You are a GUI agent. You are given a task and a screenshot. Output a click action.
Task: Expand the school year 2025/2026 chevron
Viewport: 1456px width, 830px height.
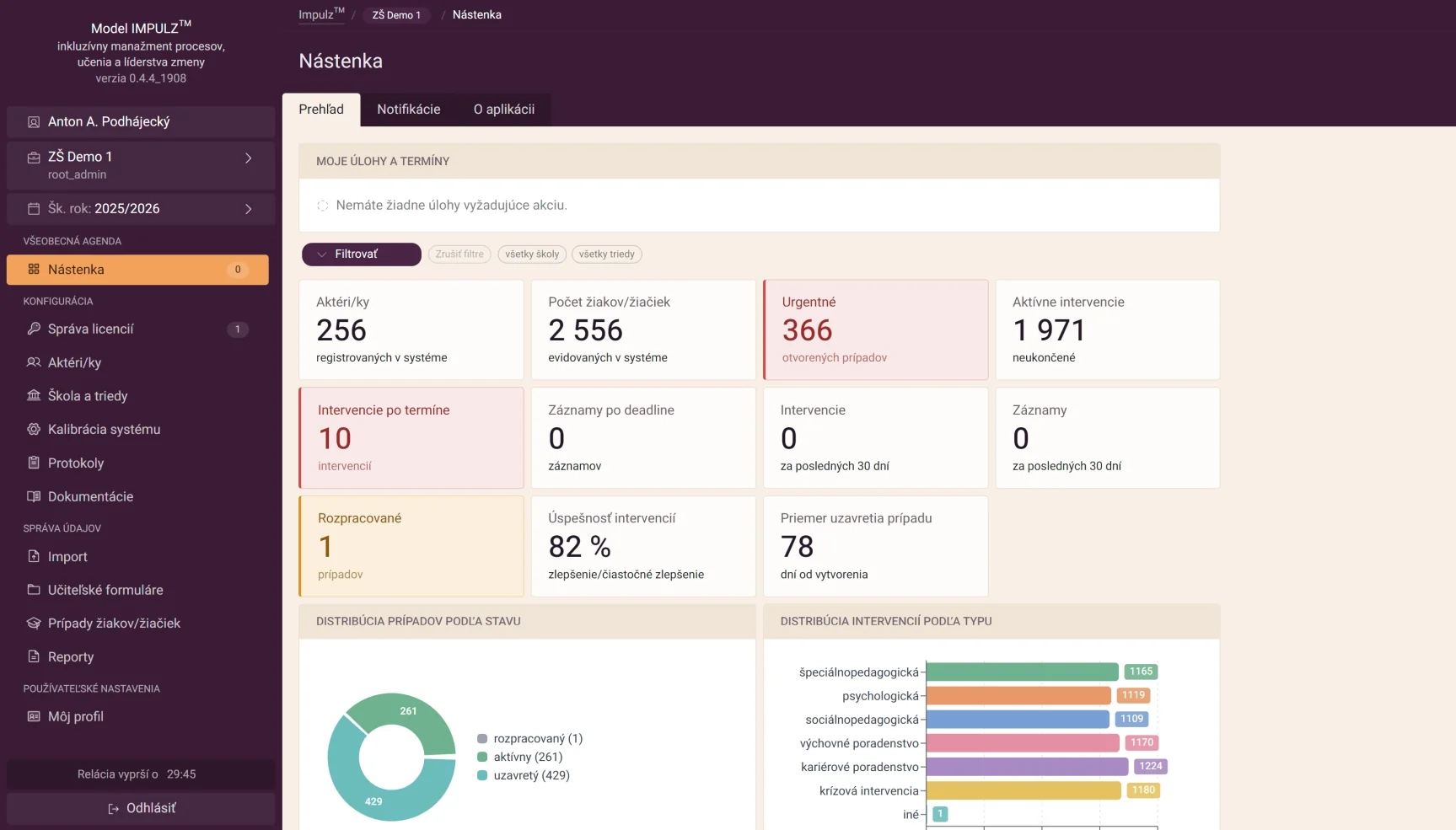point(248,209)
